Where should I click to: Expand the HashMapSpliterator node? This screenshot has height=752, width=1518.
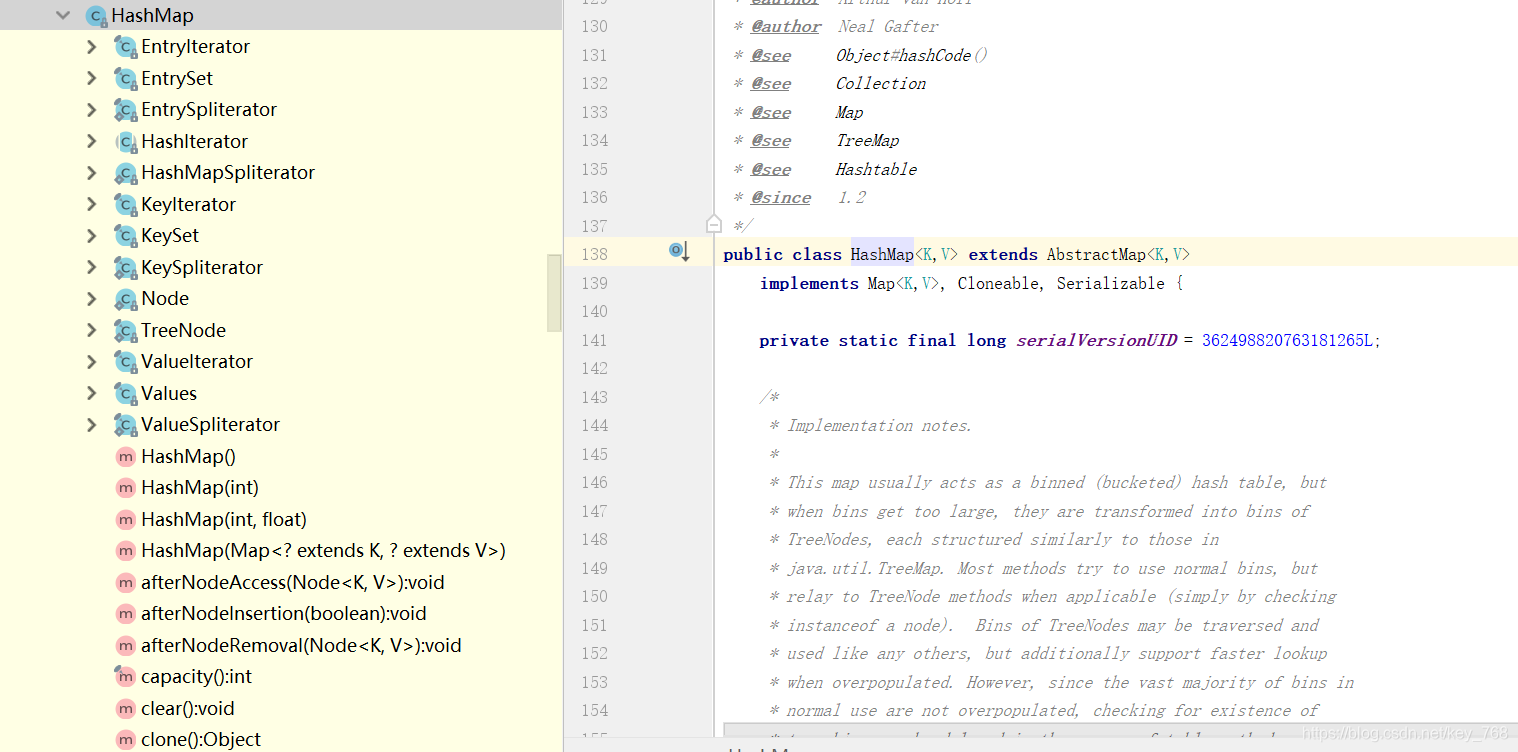tap(92, 172)
